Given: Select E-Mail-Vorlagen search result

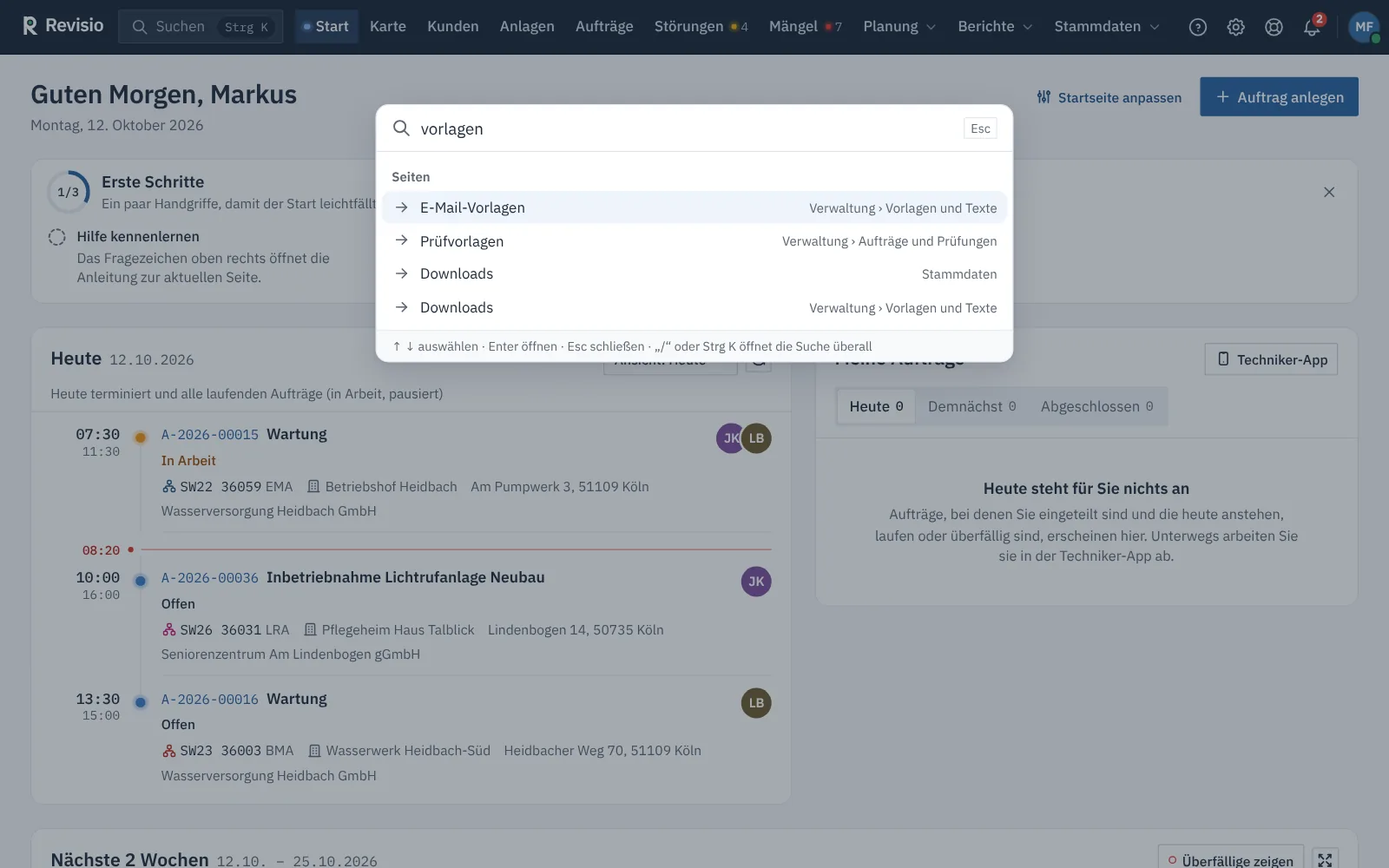Looking at the screenshot, I should [x=694, y=207].
